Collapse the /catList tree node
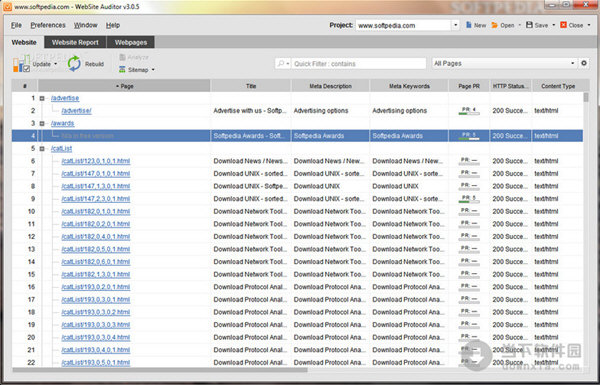 coord(42,148)
